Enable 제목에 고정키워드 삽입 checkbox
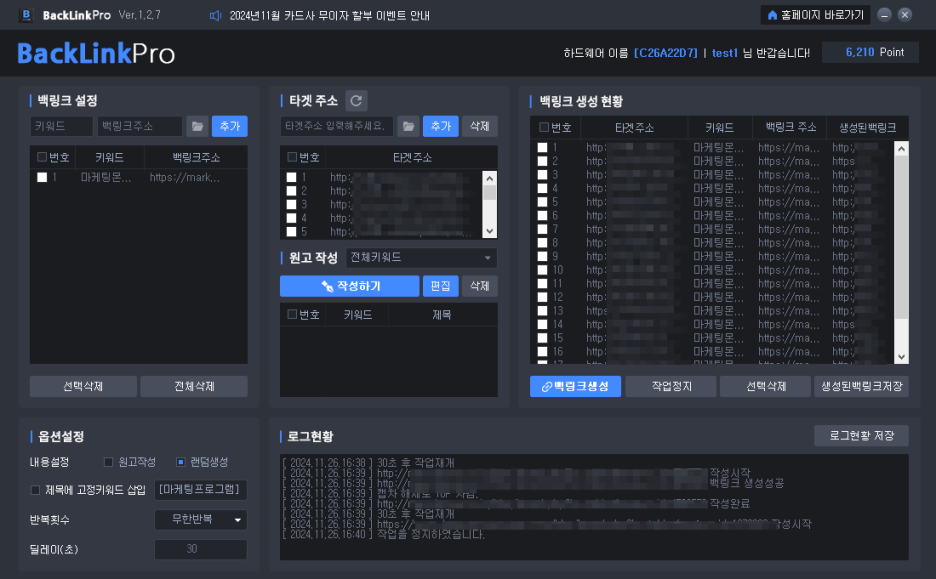Viewport: 936px width, 579px height. [35, 490]
